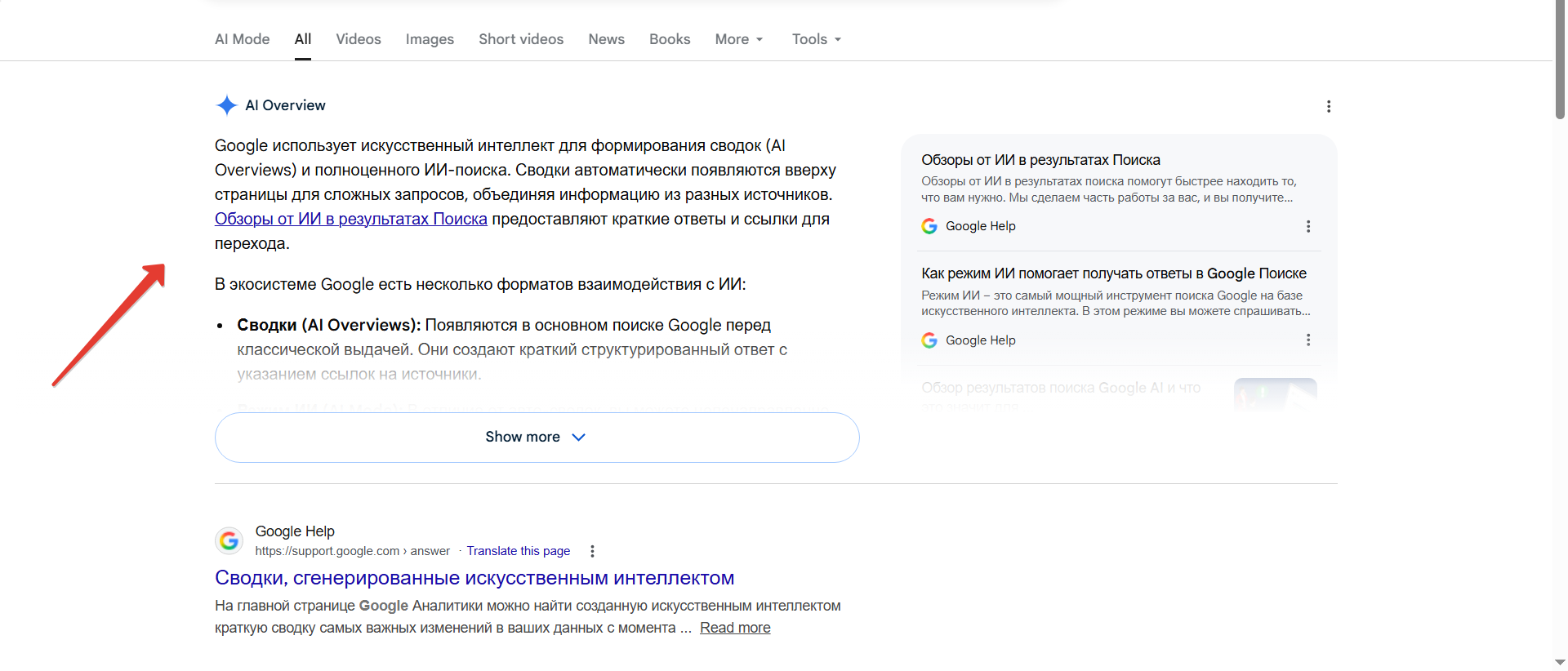Open AI Overview three-dot options menu

click(x=1329, y=106)
